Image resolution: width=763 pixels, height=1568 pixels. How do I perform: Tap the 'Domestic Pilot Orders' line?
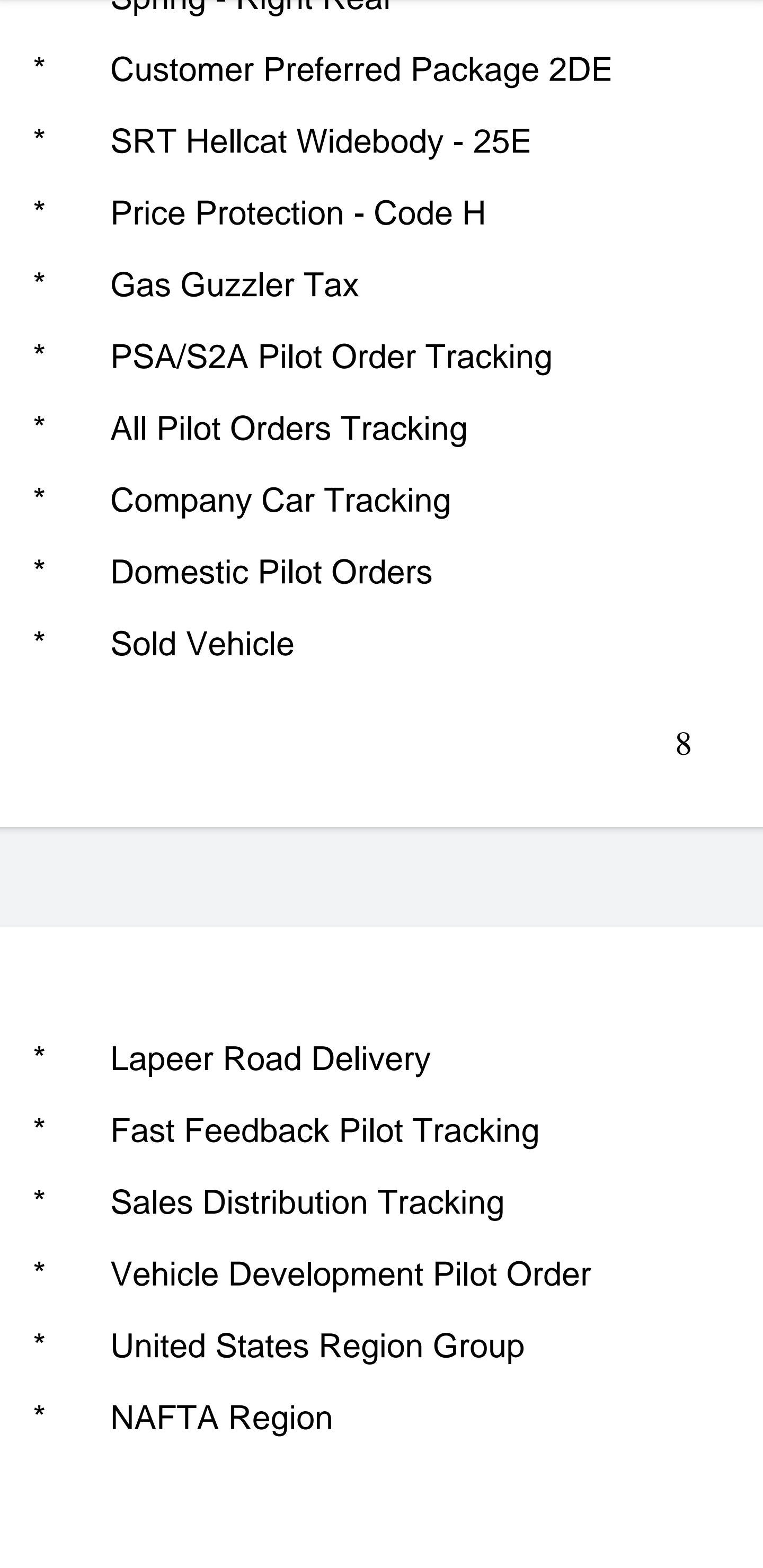pos(271,573)
